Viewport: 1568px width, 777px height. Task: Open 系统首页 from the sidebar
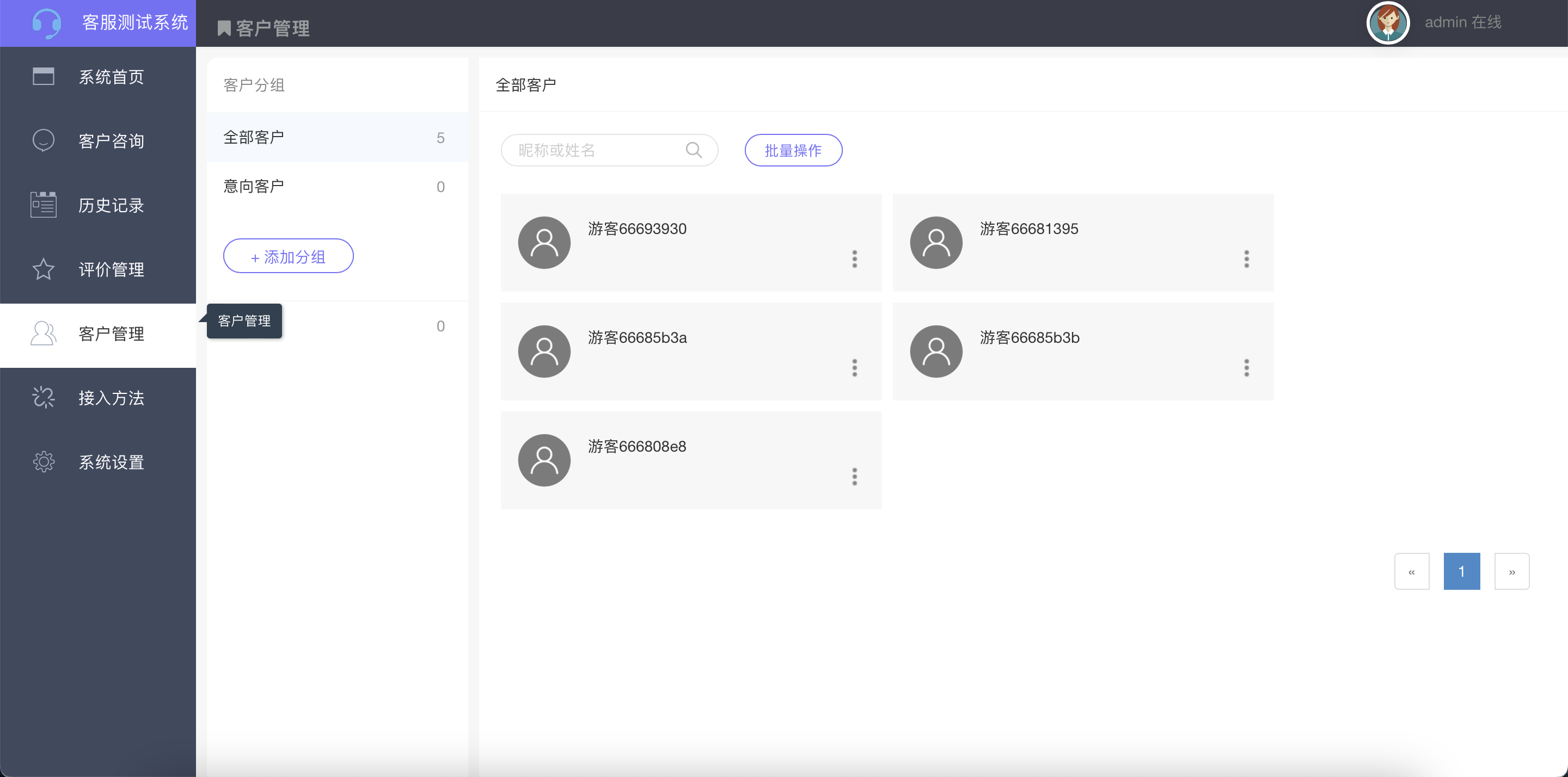[111, 77]
